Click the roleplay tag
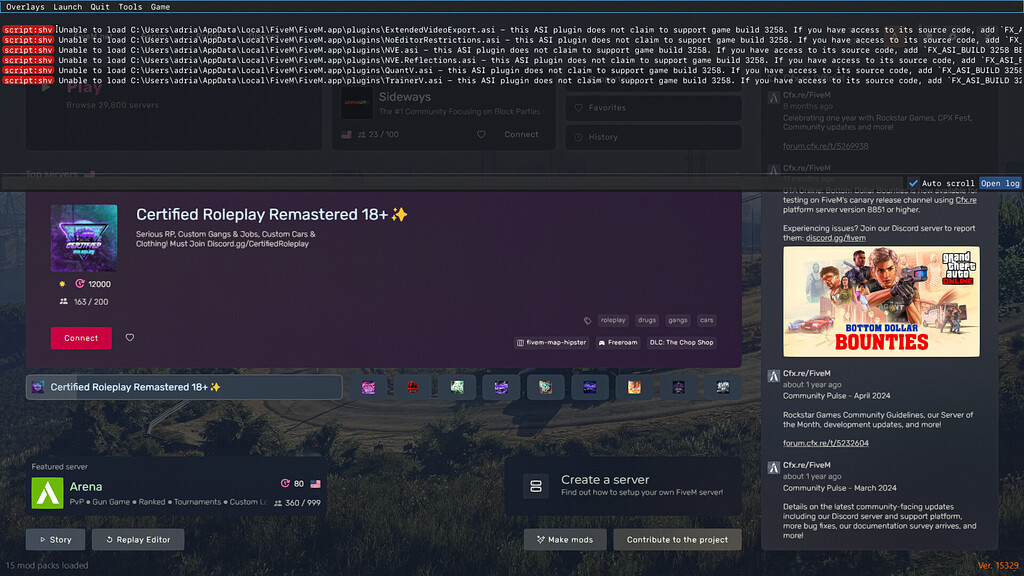1024x576 pixels. coord(613,320)
